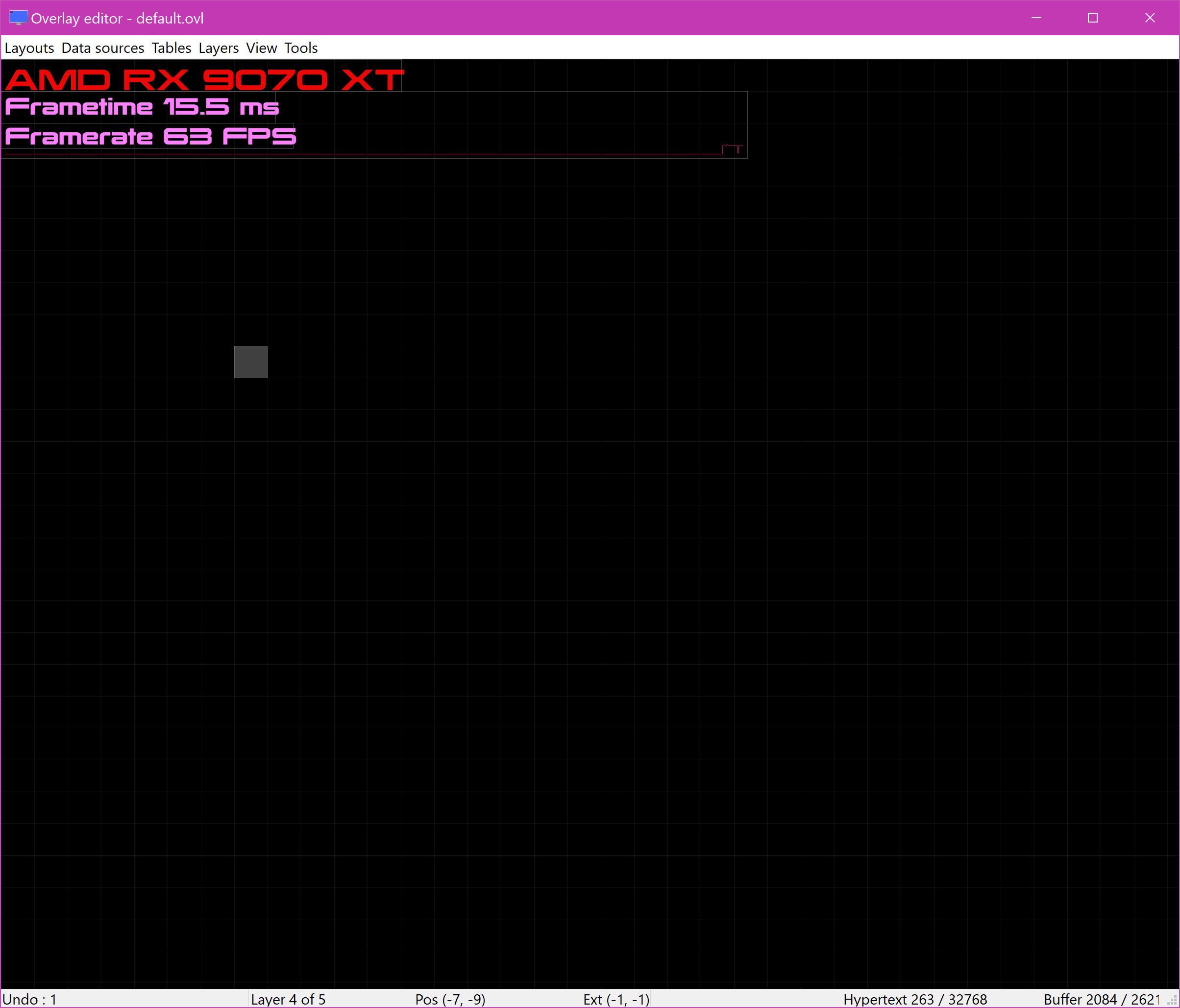The image size is (1180, 1008).
Task: Open the Tables menu
Action: click(x=171, y=48)
